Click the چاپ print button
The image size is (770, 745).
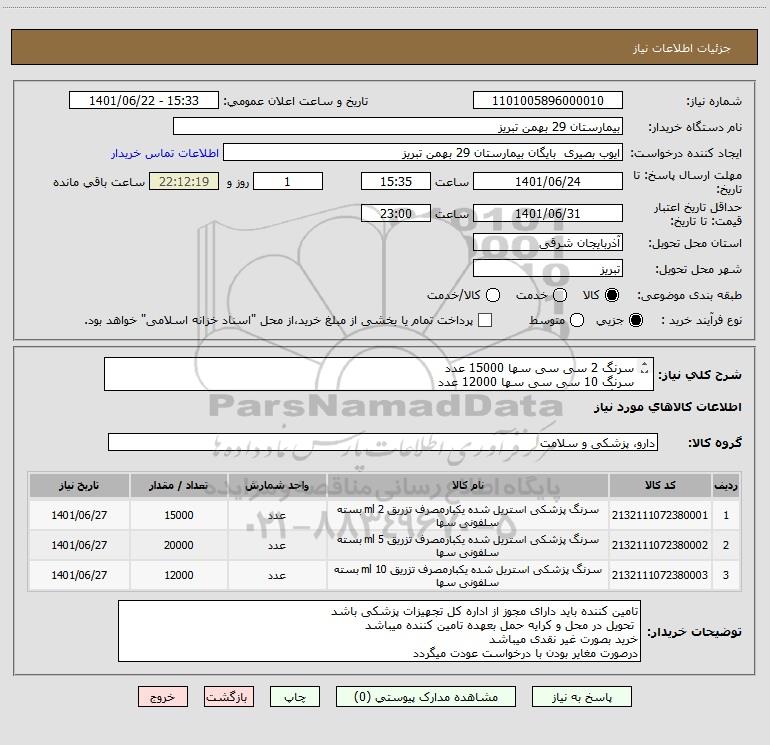pyautogui.click(x=295, y=697)
